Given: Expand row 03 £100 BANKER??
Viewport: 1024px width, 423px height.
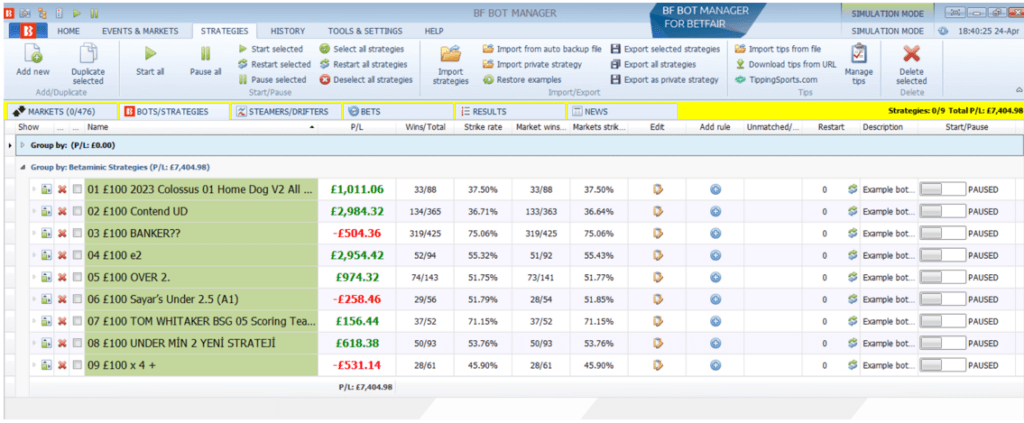Looking at the screenshot, I should (x=34, y=234).
